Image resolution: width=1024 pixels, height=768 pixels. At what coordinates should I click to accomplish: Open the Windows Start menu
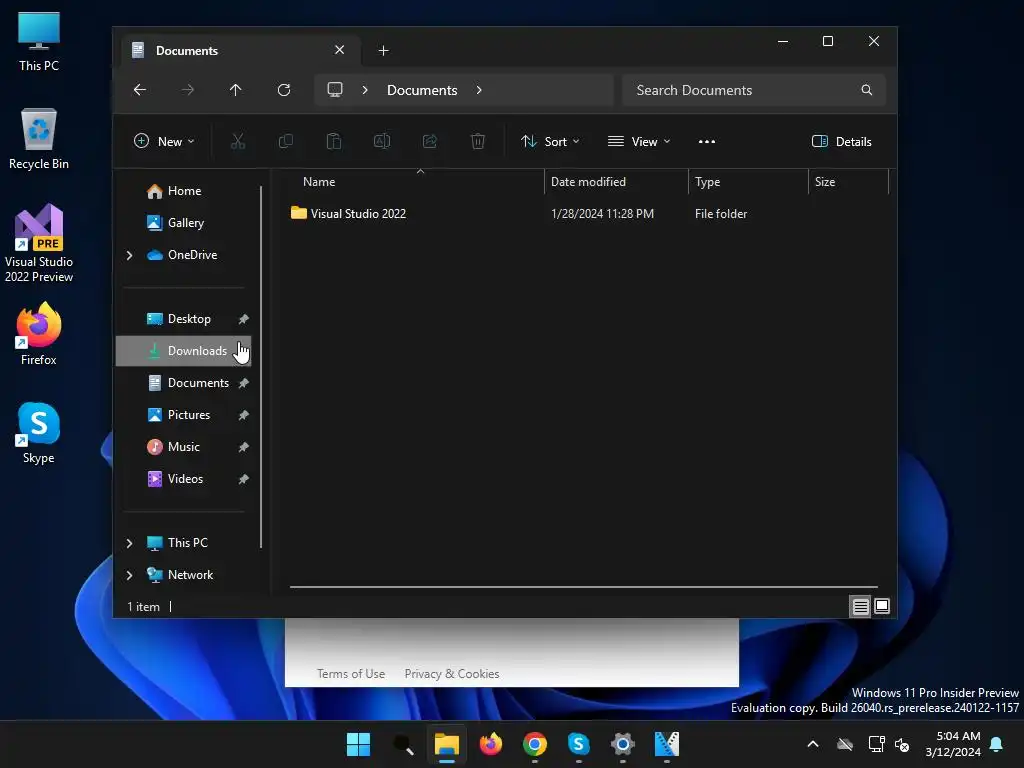pos(359,744)
